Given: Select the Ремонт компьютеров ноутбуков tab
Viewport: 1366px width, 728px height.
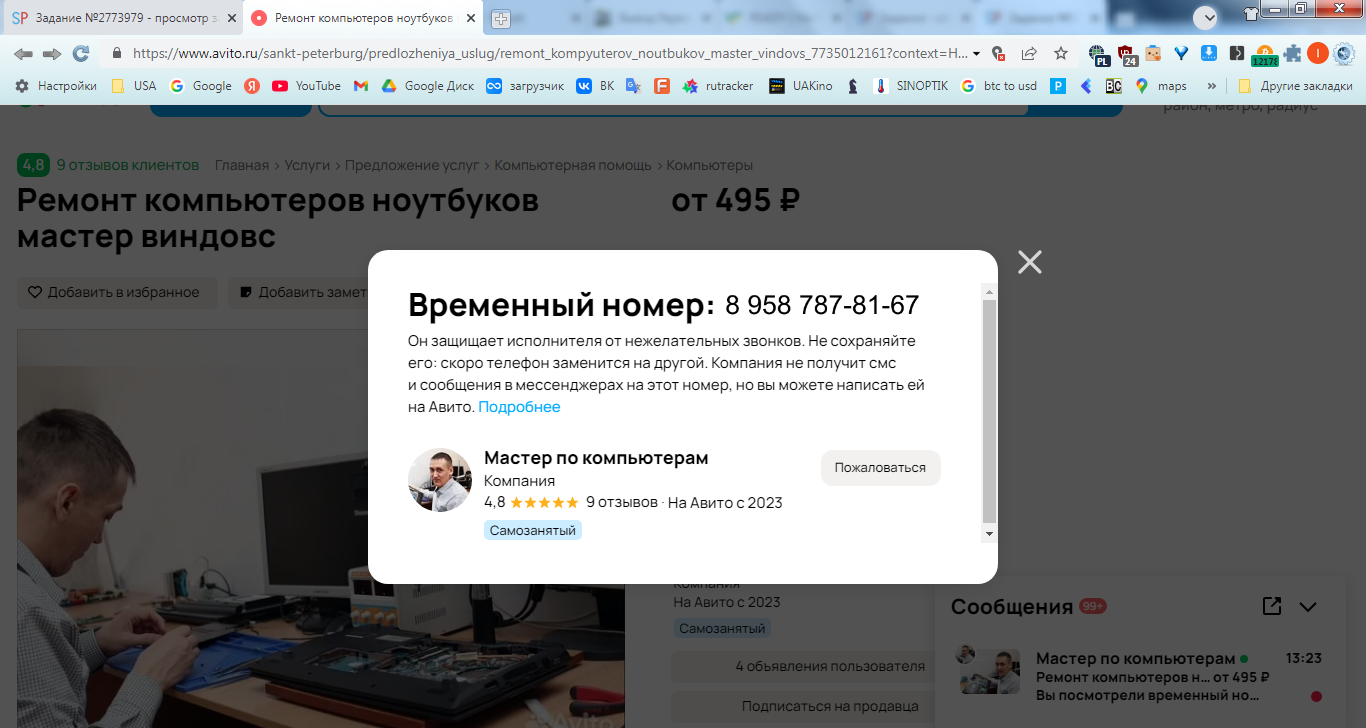Looking at the screenshot, I should tap(364, 18).
